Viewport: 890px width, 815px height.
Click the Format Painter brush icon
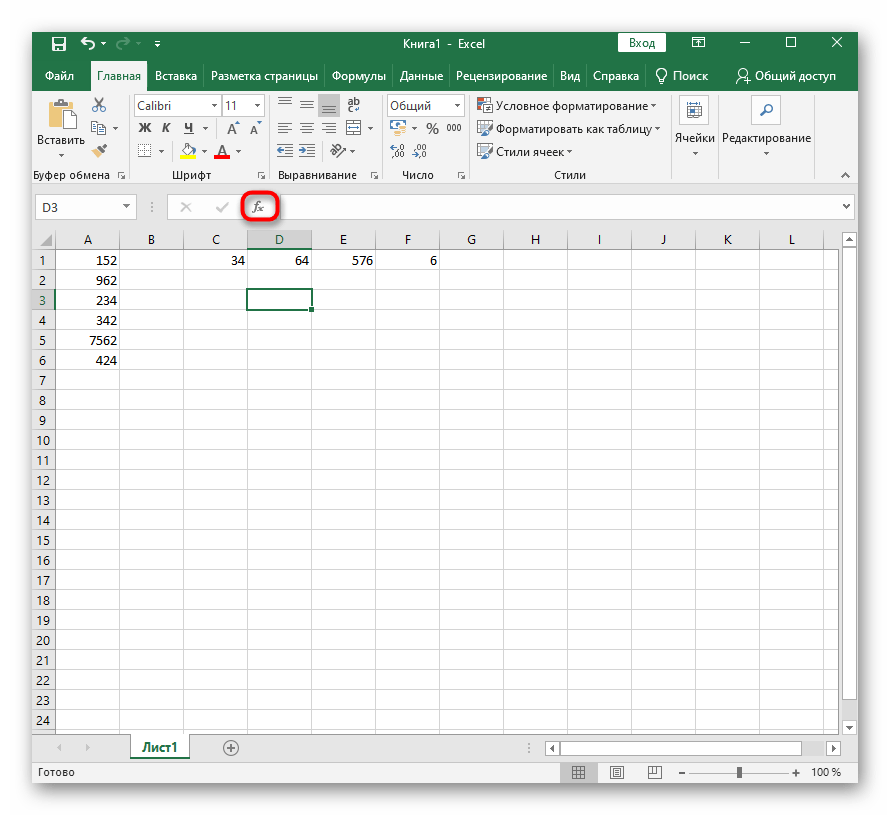point(99,150)
